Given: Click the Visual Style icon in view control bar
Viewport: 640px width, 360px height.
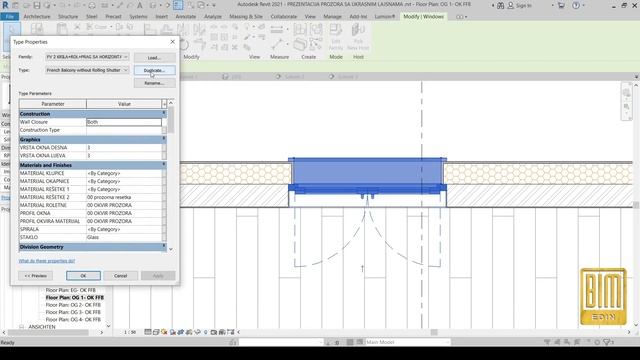Looking at the screenshot, I should point(156,332).
